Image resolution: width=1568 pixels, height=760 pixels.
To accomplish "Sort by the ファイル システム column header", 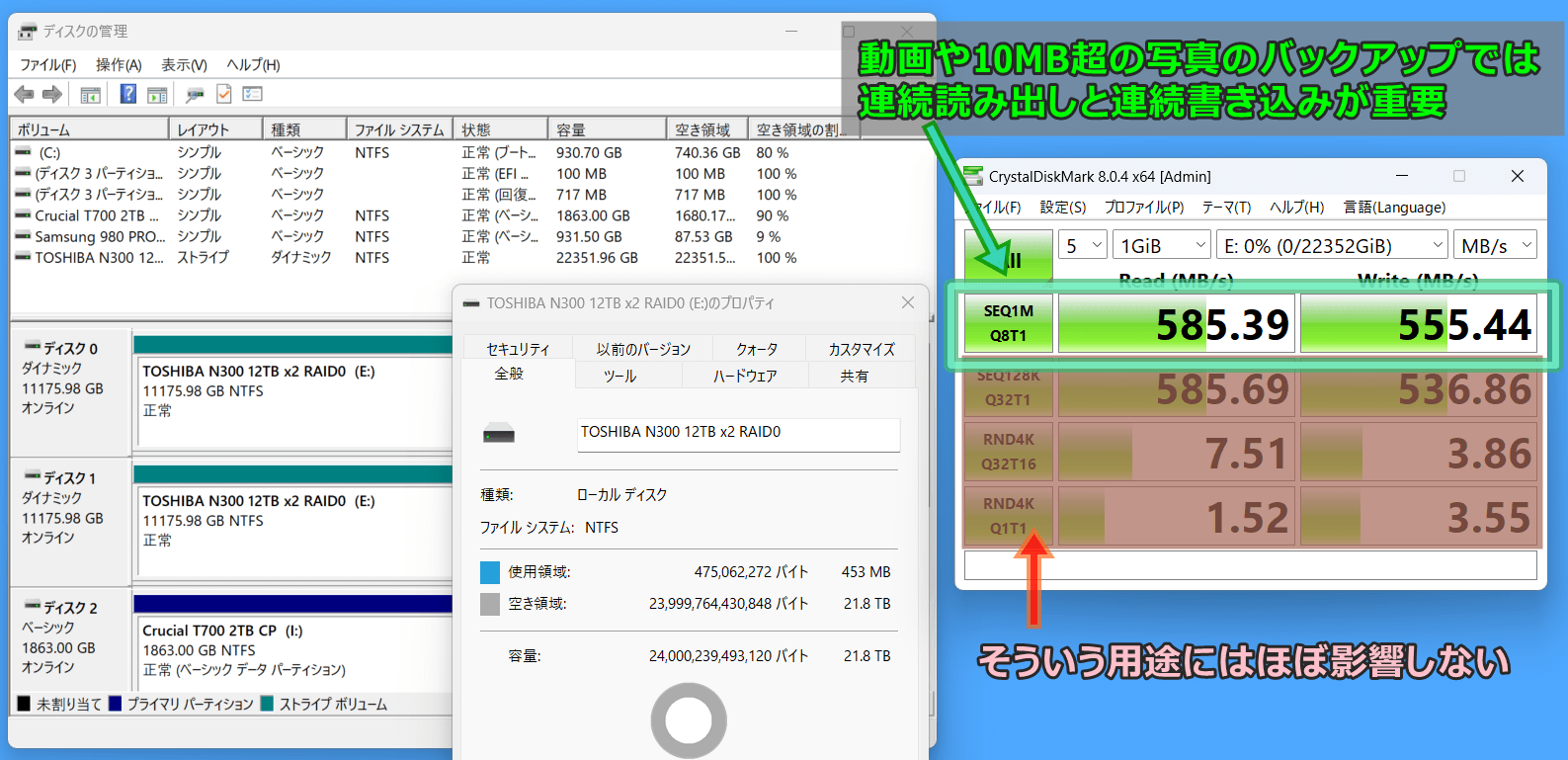I will tap(399, 129).
